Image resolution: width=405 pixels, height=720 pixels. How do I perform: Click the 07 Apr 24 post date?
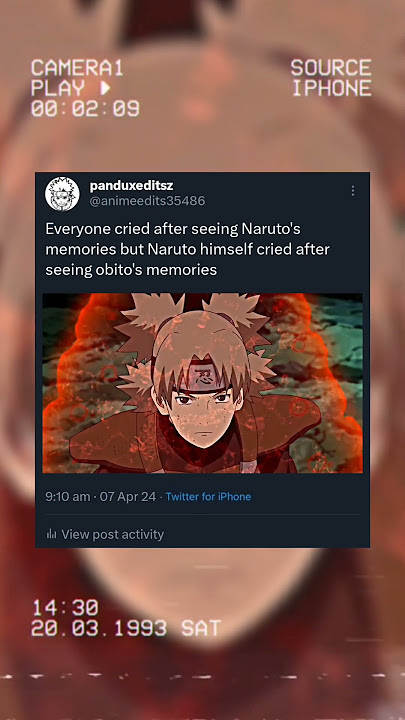point(128,496)
